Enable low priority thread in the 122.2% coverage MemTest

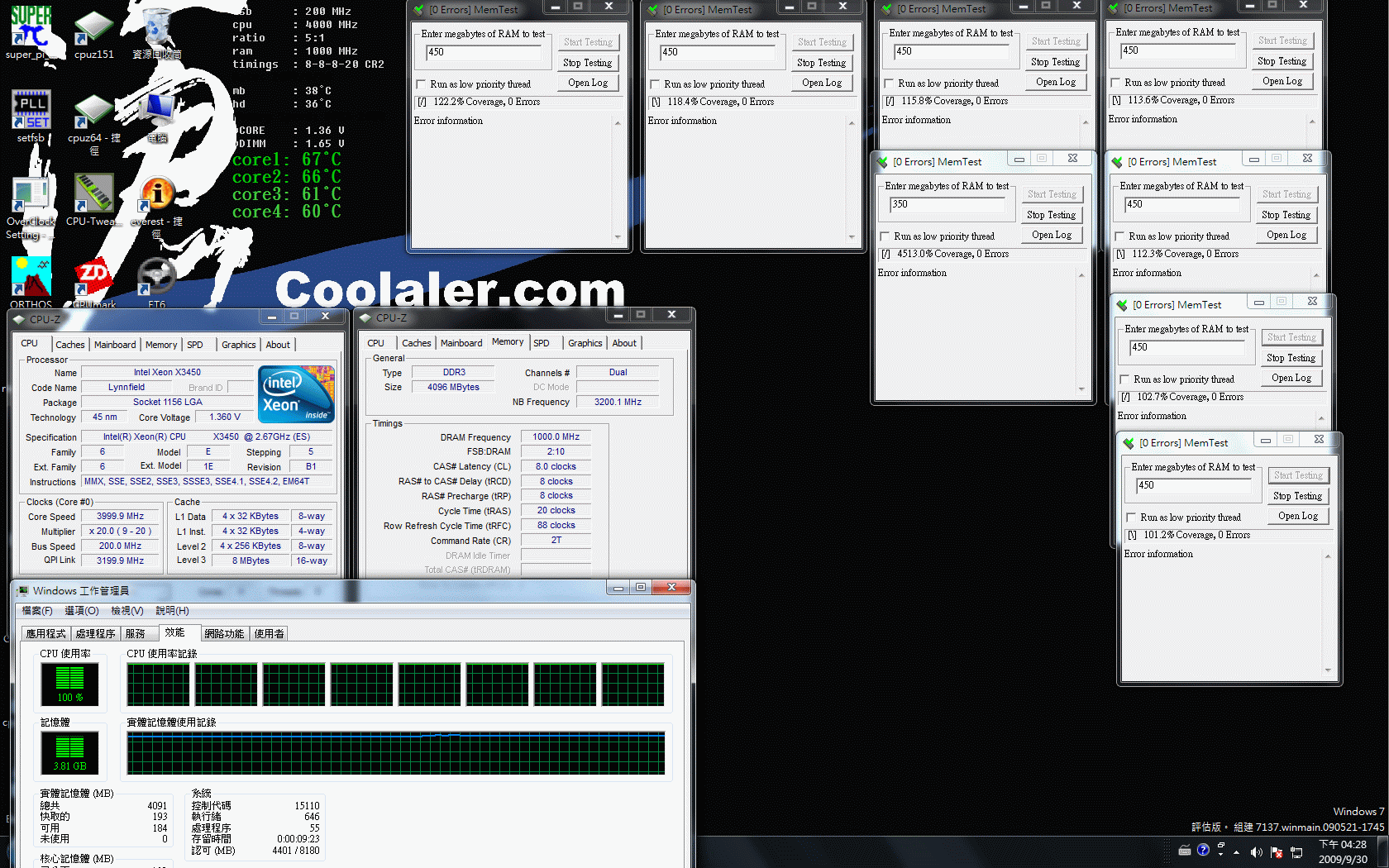pos(422,84)
